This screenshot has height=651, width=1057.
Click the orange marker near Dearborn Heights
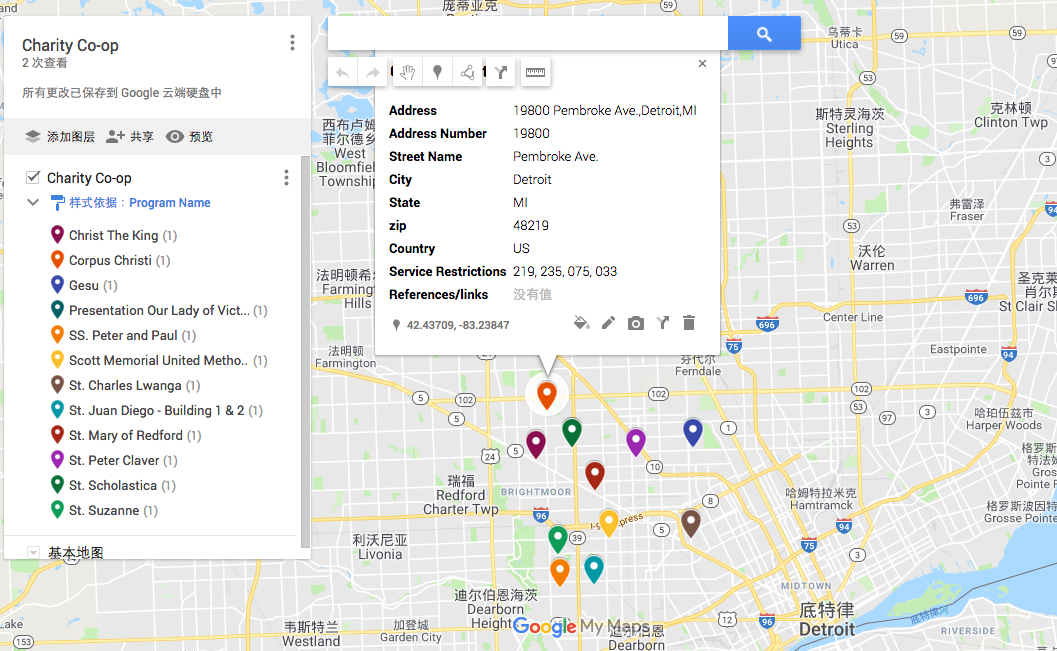560,571
